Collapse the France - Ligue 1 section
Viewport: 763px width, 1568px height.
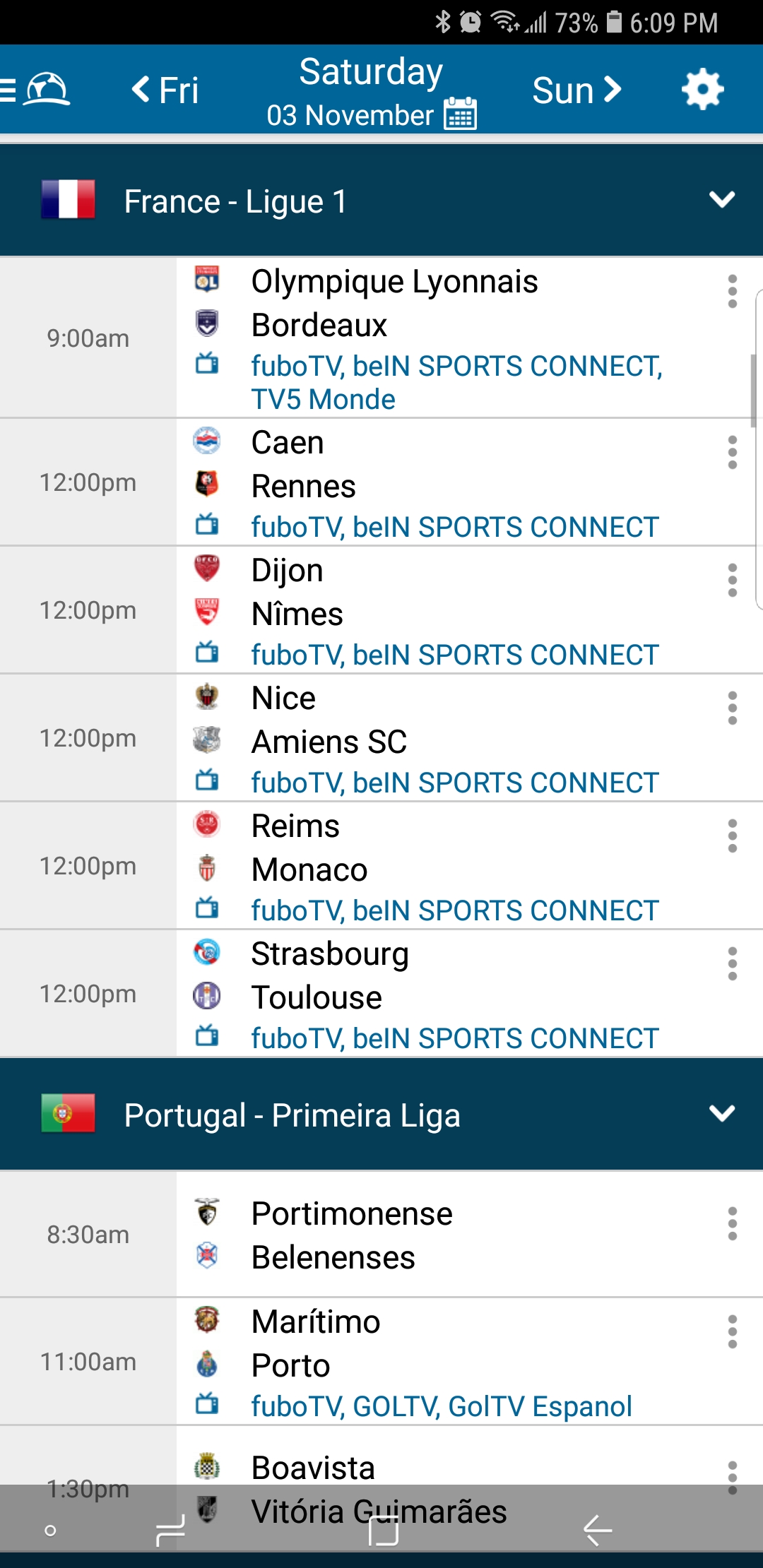coord(721,201)
